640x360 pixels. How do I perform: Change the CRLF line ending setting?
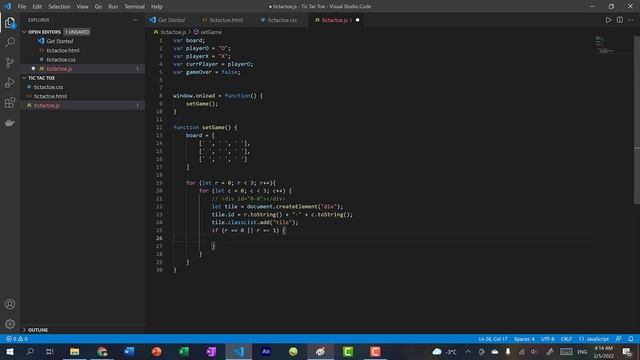(x=566, y=339)
